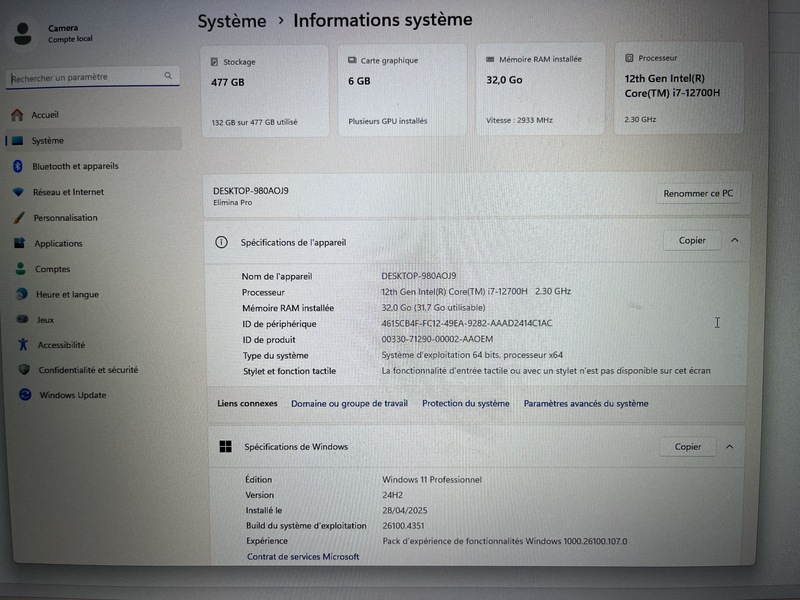Focus the Rechercher un paramètre field

(x=92, y=77)
